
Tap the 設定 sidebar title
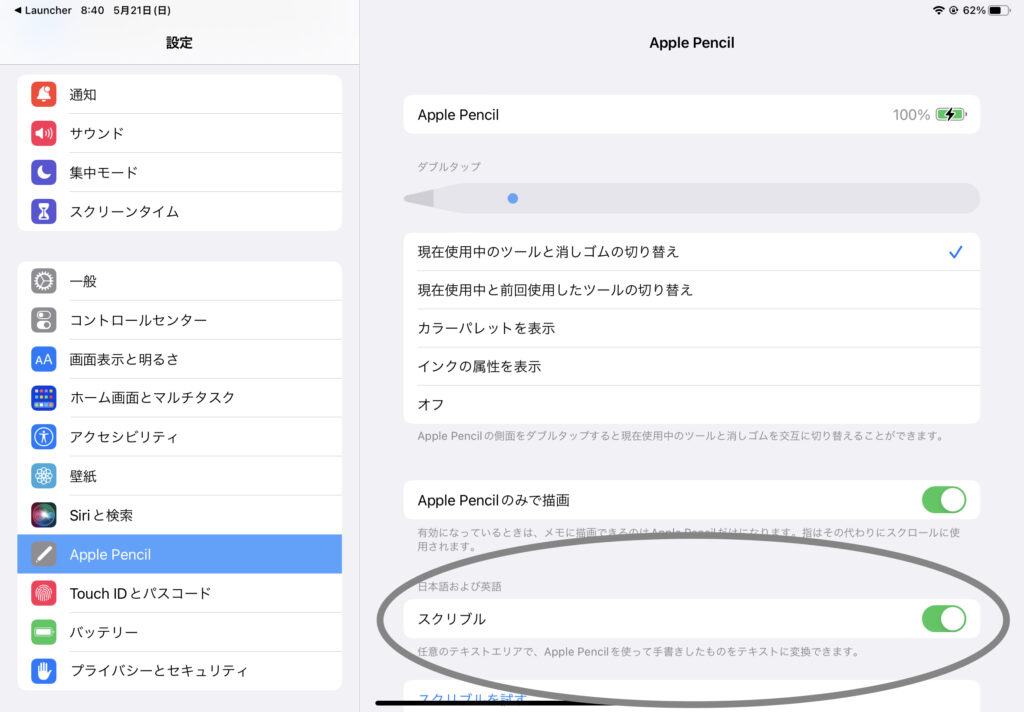[179, 43]
